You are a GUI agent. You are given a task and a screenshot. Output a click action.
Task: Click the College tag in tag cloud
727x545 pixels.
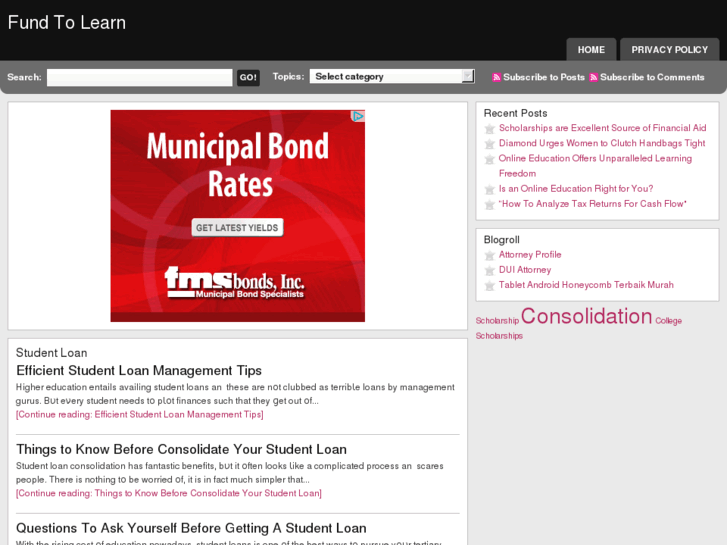[x=668, y=321]
